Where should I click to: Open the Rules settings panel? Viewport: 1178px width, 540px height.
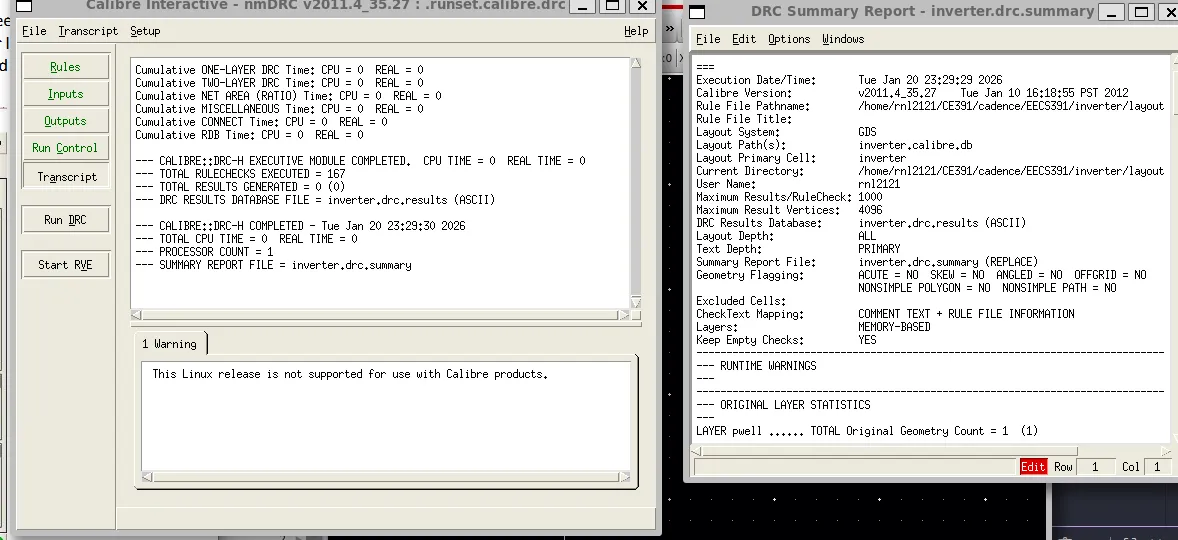66,67
